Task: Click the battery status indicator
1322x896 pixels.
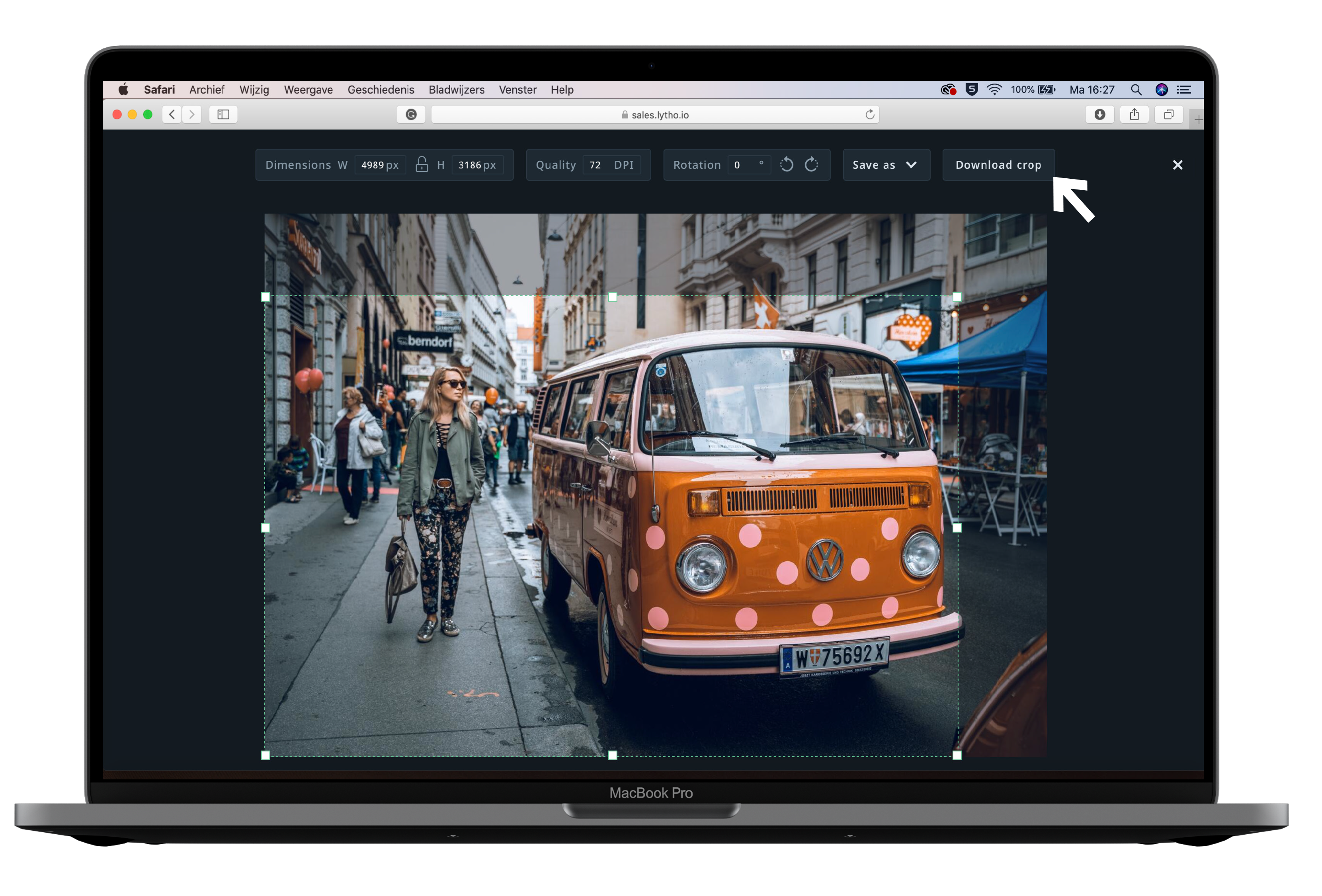Action: [1047, 89]
